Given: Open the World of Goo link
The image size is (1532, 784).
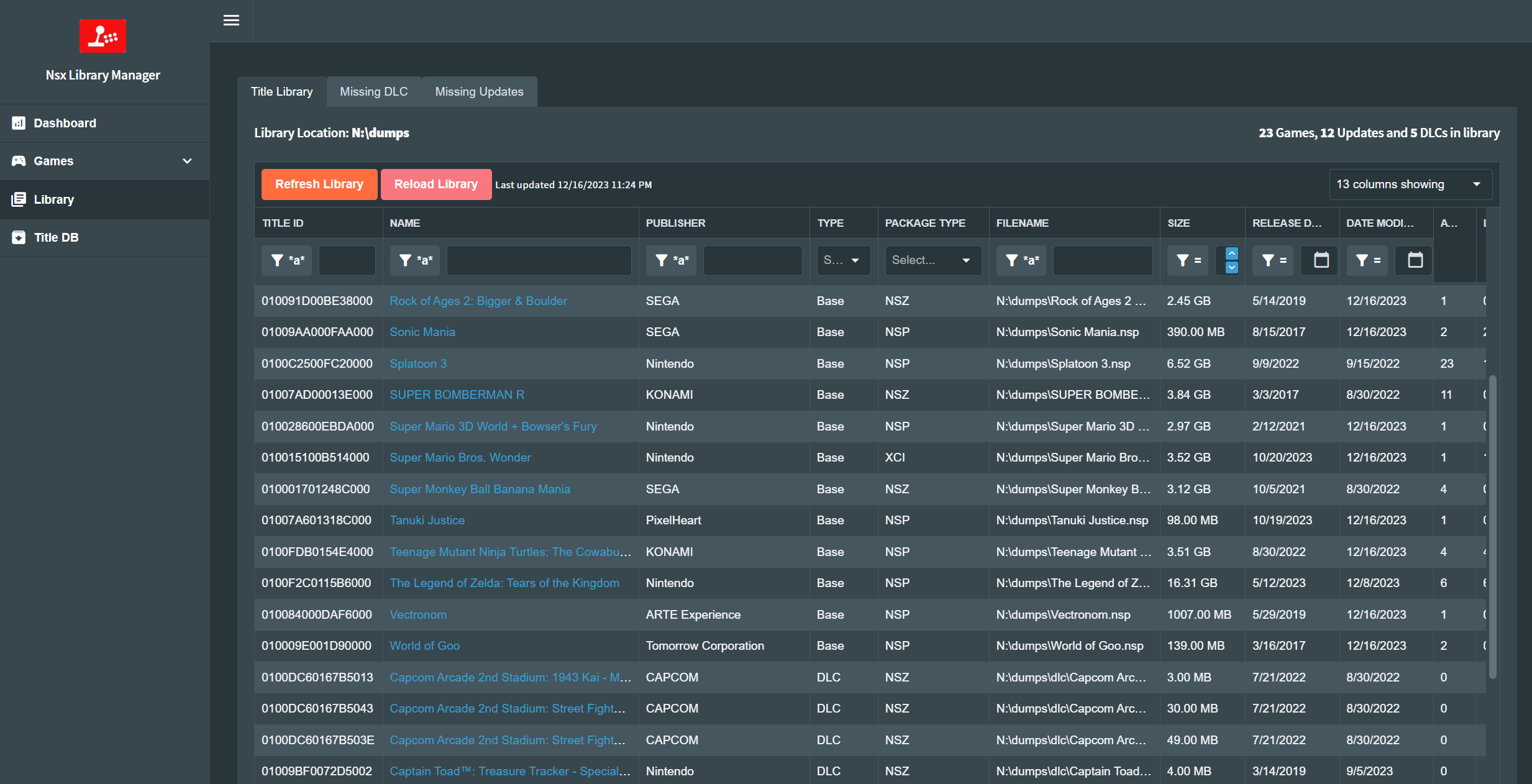Looking at the screenshot, I should (425, 646).
